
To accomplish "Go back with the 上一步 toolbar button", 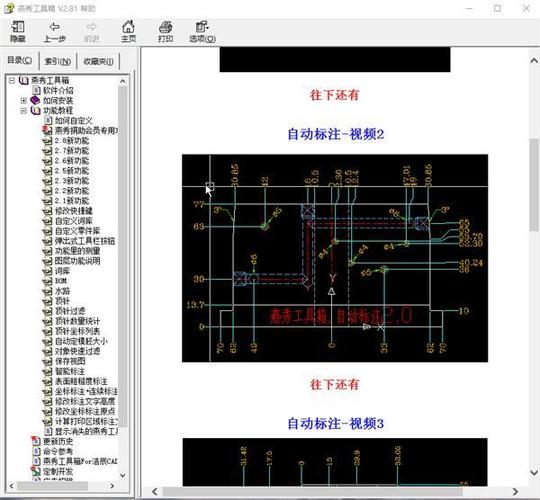I will 54,31.
